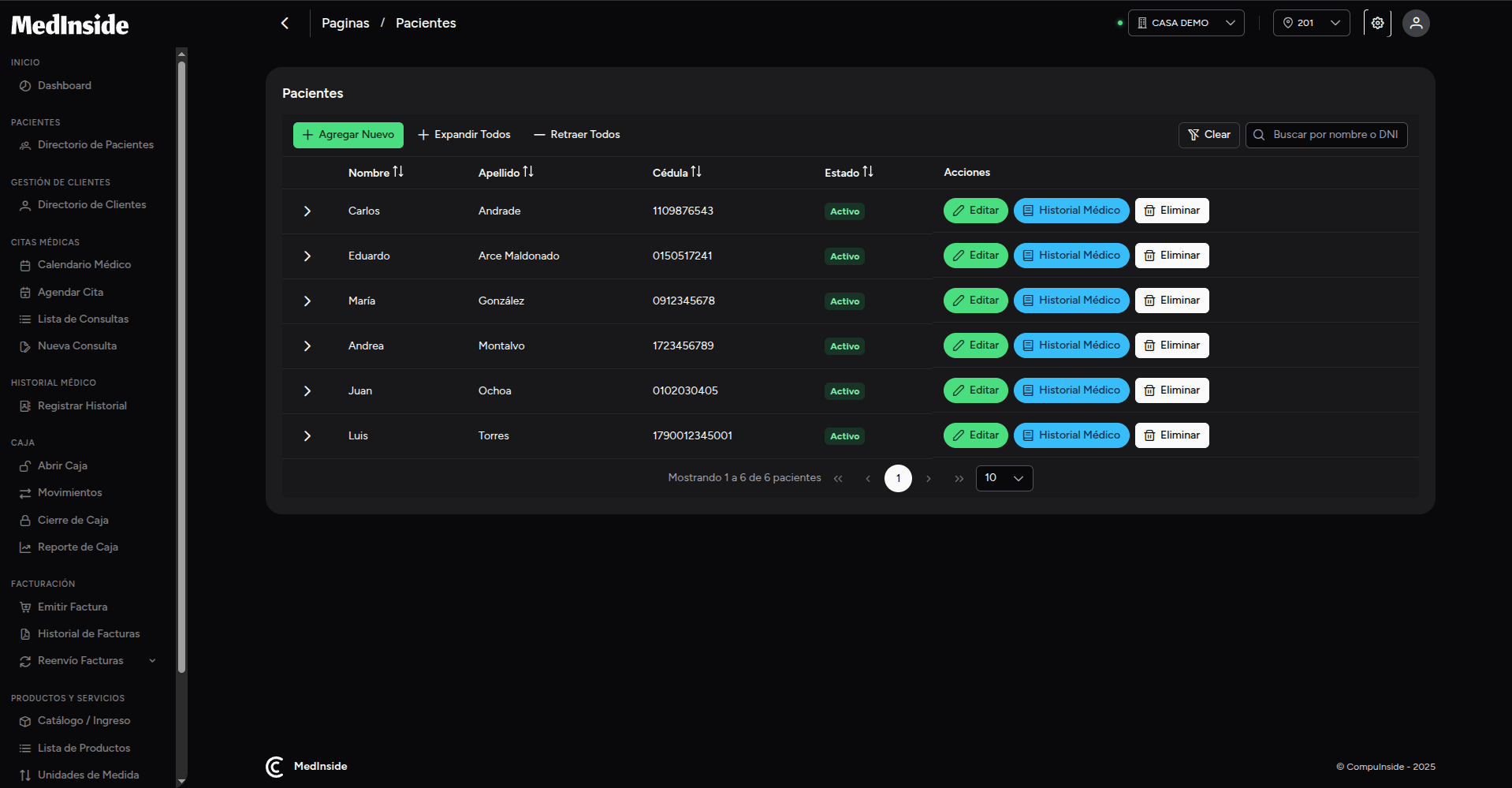The image size is (1512, 788).
Task: Sort by Apellido column arrows
Action: point(528,172)
